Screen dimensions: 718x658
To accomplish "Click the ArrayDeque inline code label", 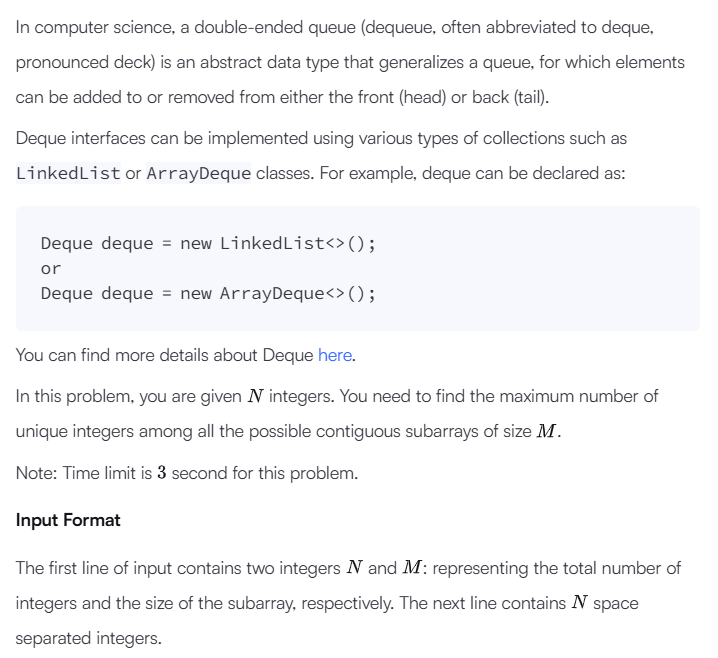I will click(198, 174).
